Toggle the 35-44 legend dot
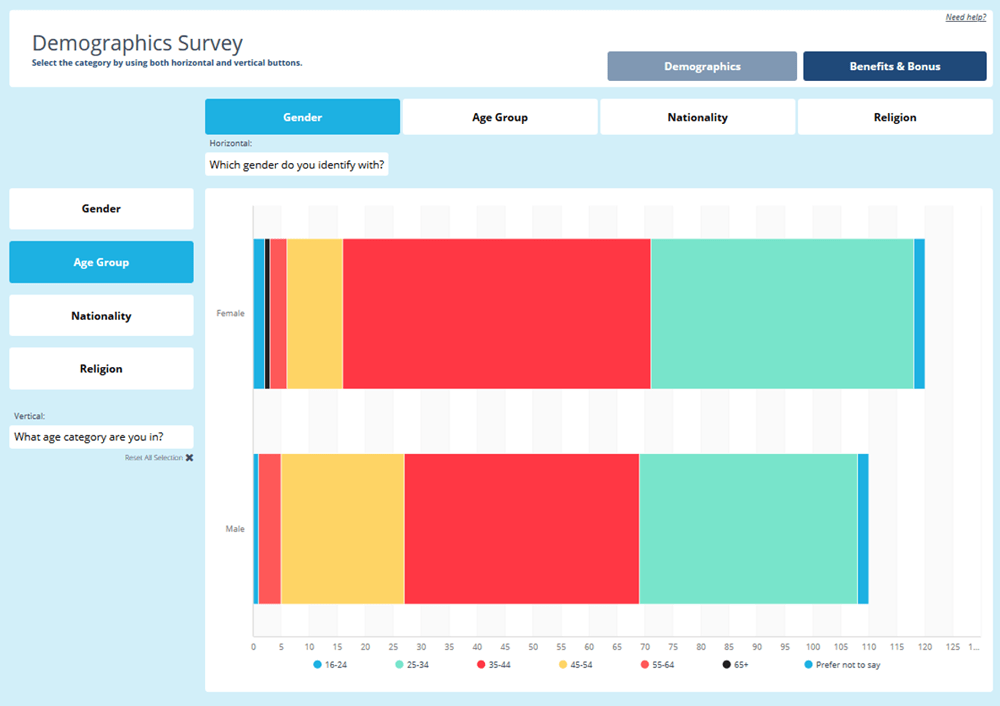1000x706 pixels. [481, 665]
